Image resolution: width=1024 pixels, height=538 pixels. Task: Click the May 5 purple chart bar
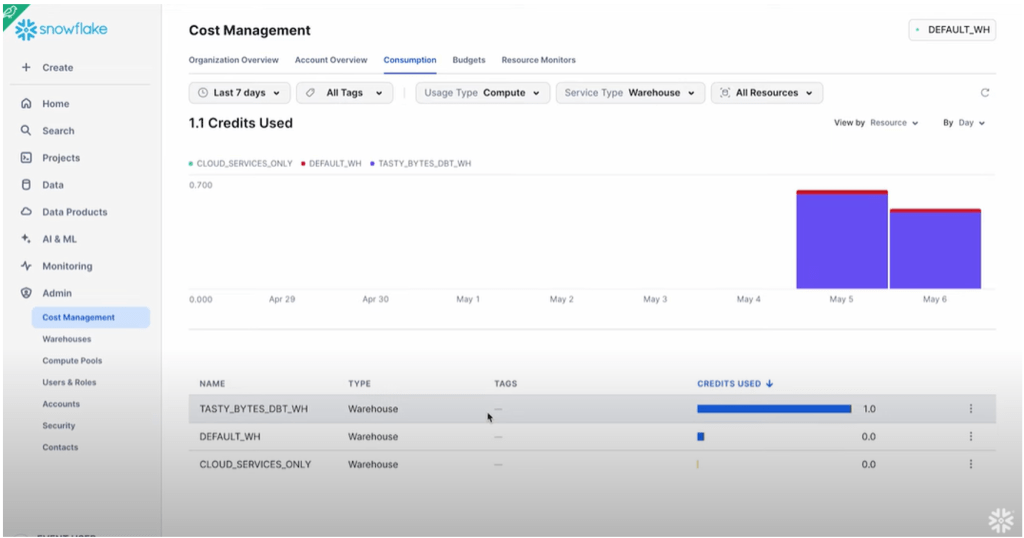tap(841, 240)
